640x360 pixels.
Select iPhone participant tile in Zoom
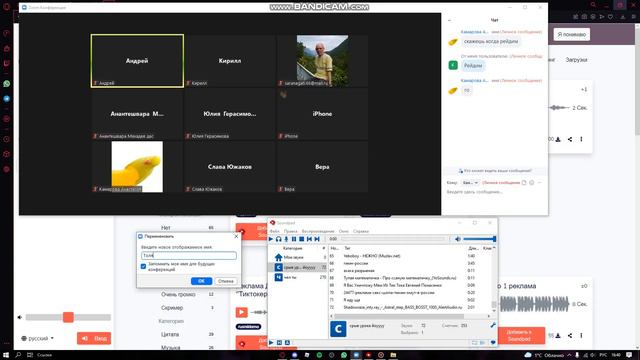[x=322, y=114]
